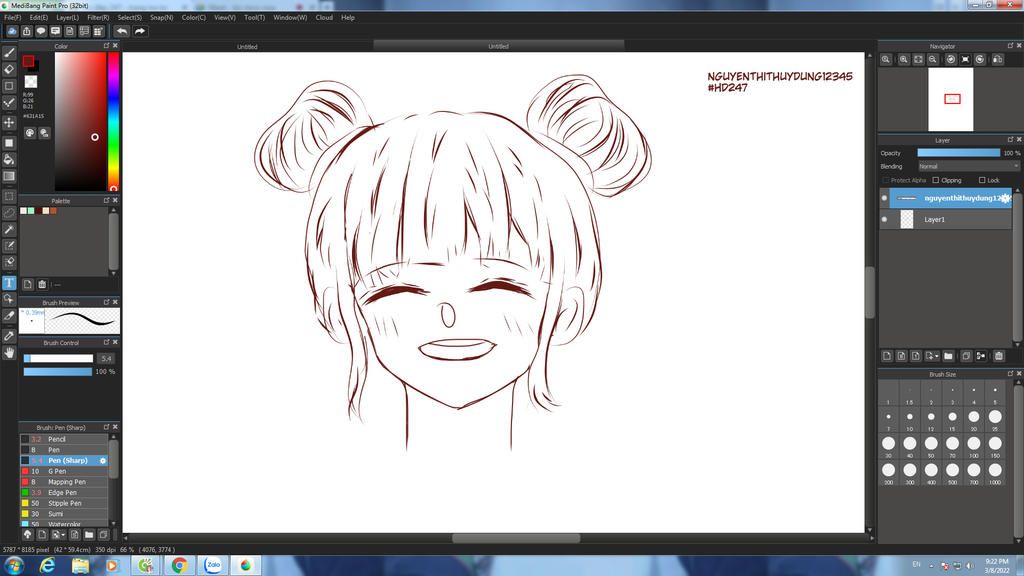Screen dimensions: 1024x576
Task: Click the Delete Layer trash icon
Action: (999, 356)
